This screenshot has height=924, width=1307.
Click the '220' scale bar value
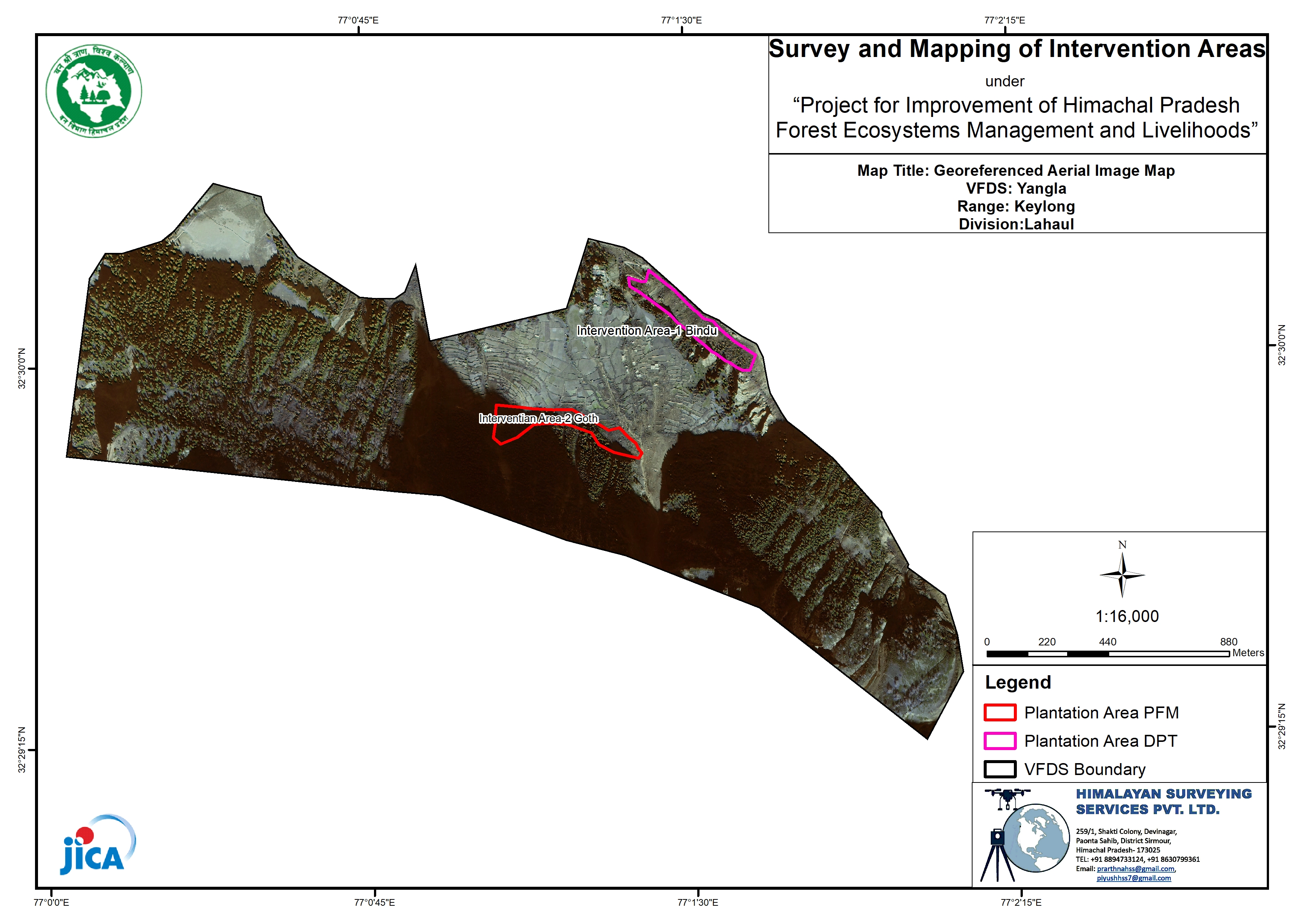pyautogui.click(x=1047, y=642)
